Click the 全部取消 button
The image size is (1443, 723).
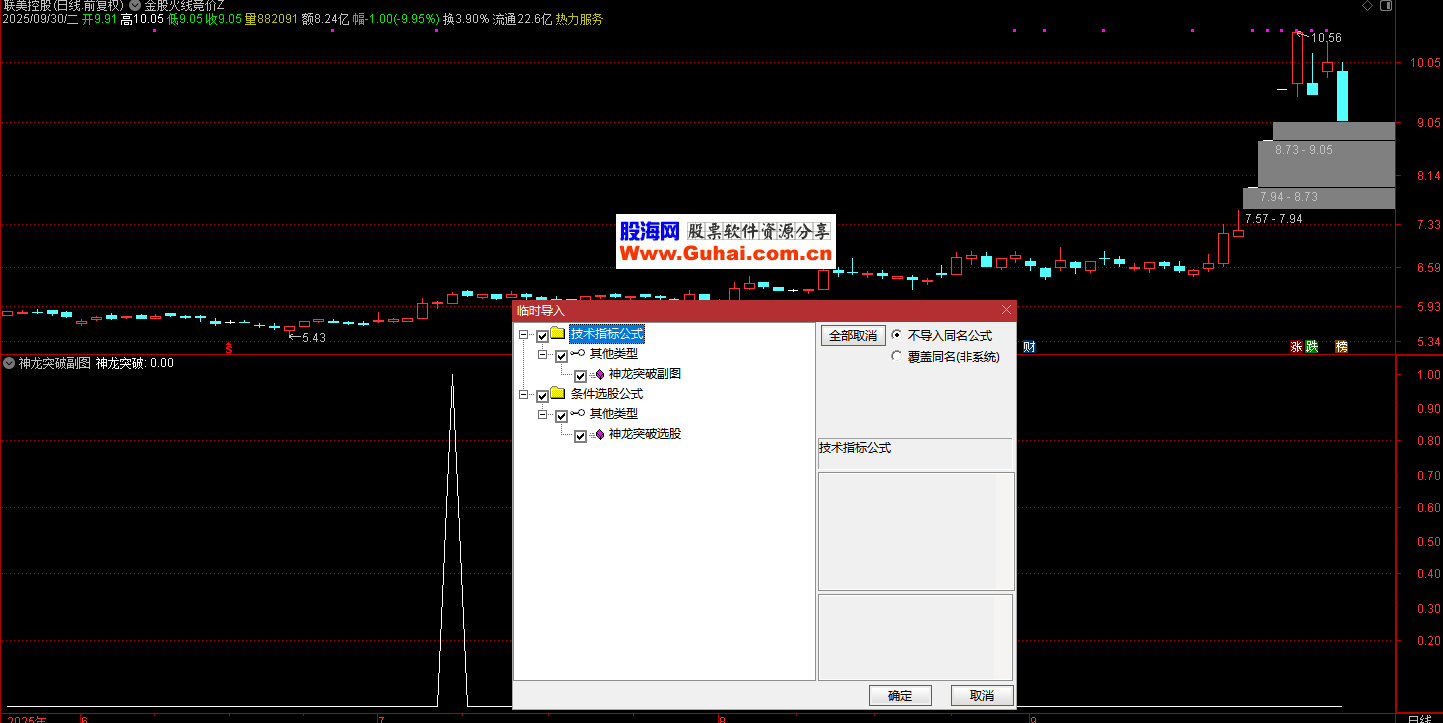[x=852, y=336]
